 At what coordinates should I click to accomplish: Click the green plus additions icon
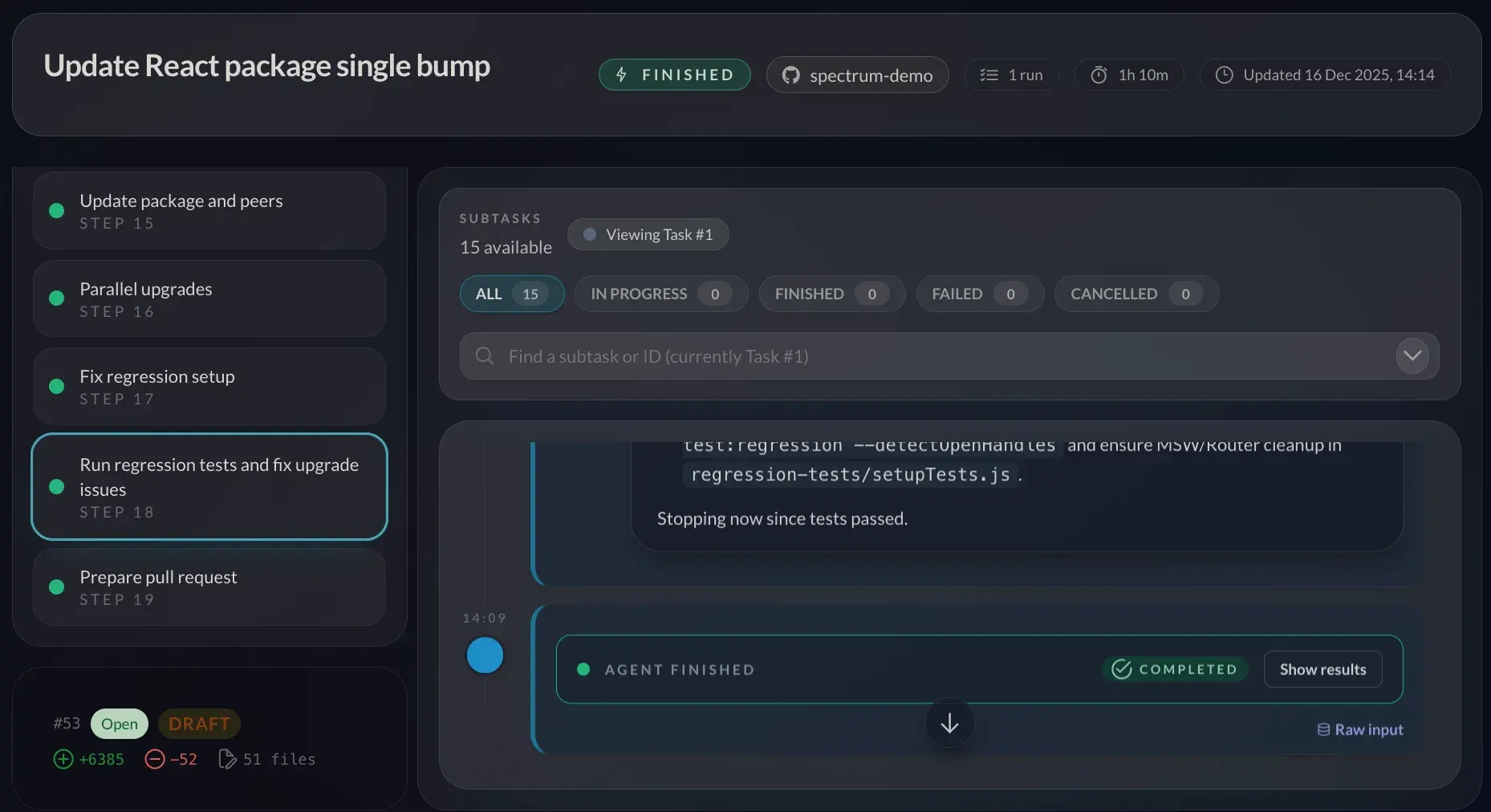[63, 759]
